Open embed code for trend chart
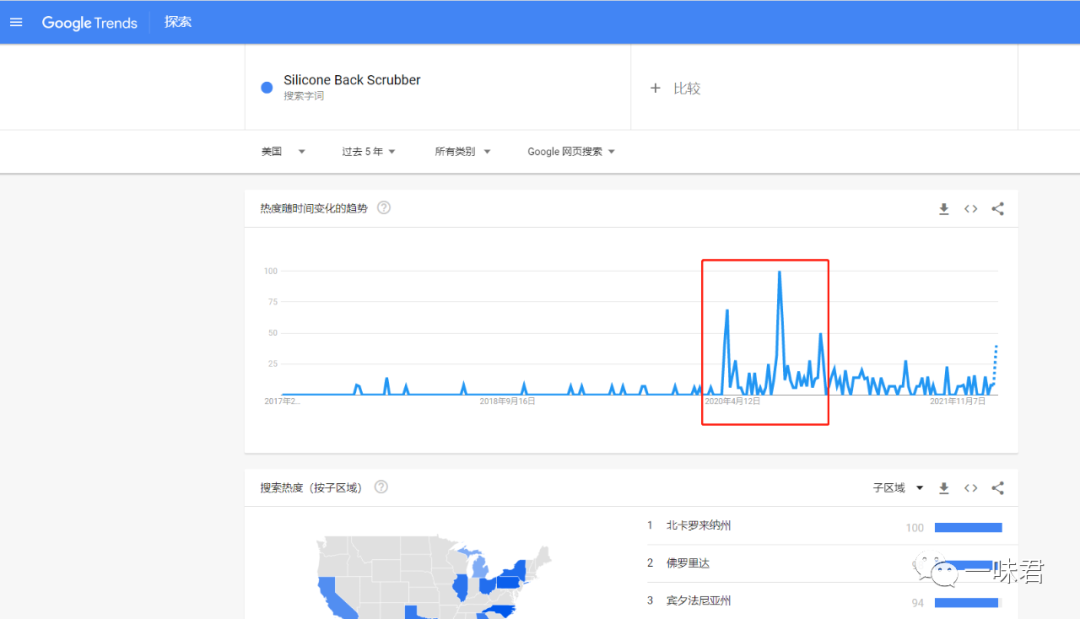The height and width of the screenshot is (619, 1080). pyautogui.click(x=970, y=209)
